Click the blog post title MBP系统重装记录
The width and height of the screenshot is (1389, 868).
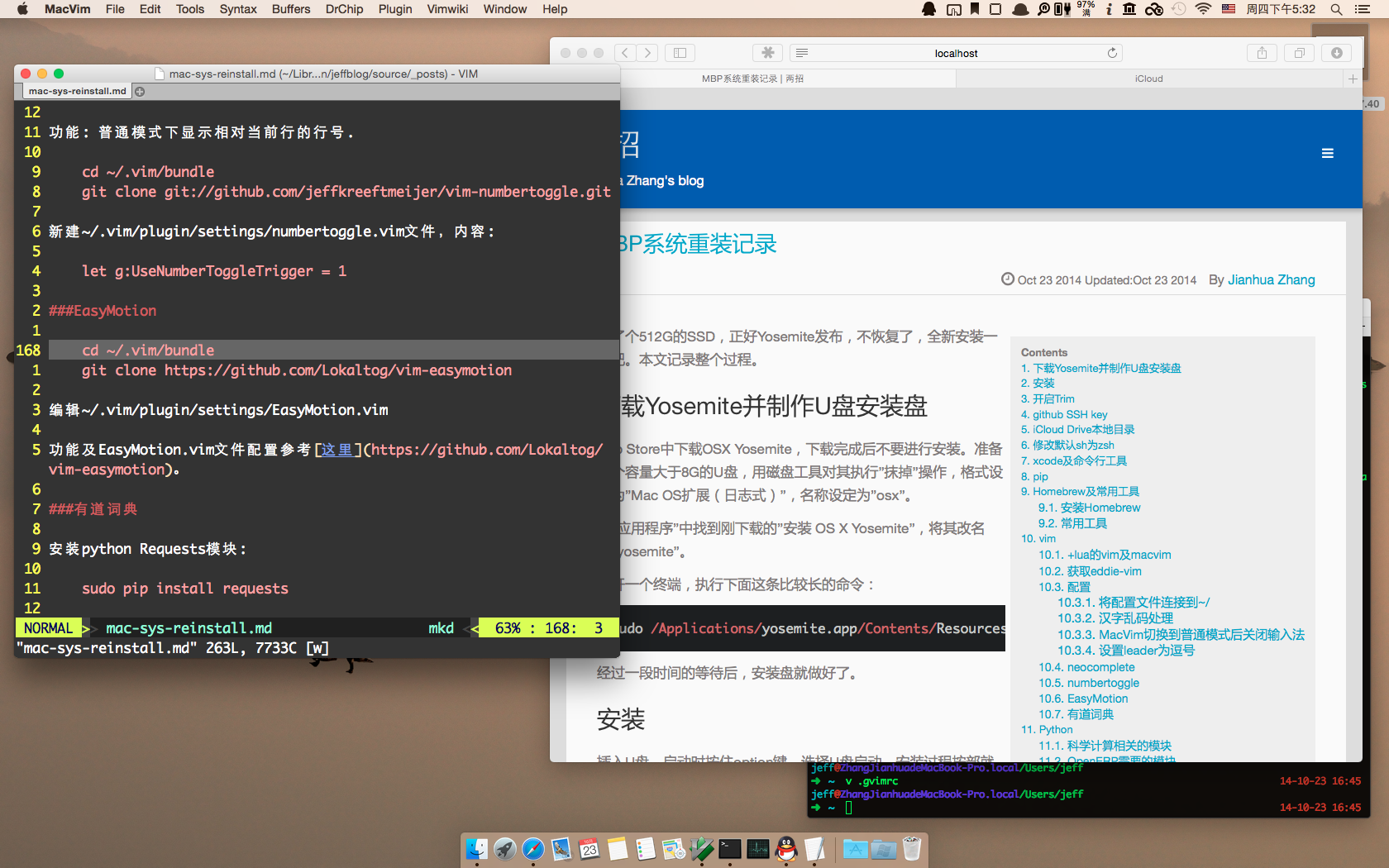point(698,244)
